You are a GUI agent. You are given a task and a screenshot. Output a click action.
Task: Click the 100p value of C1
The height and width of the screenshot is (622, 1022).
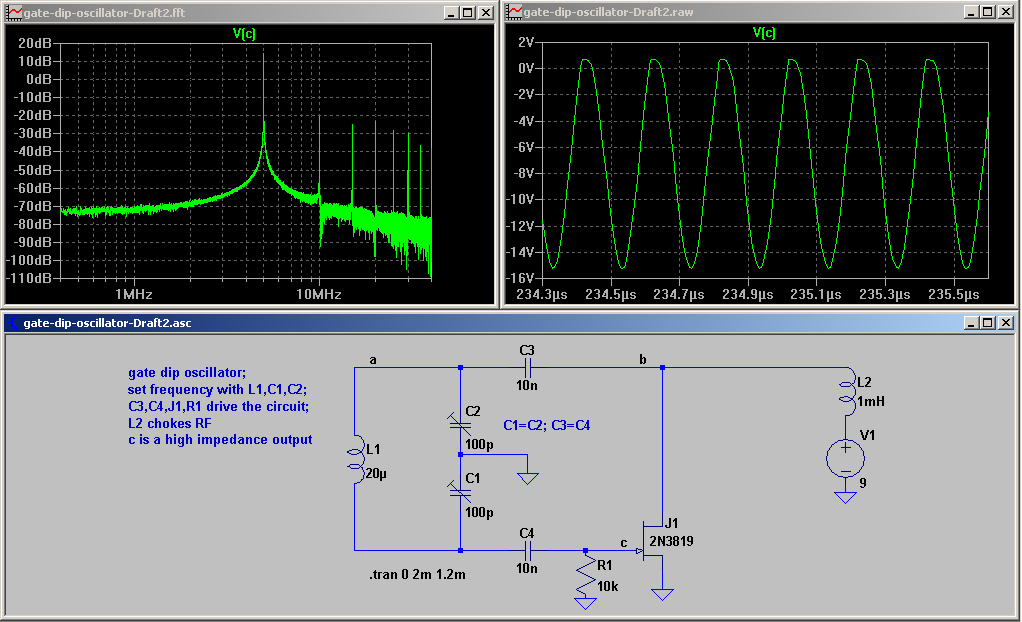pos(479,512)
